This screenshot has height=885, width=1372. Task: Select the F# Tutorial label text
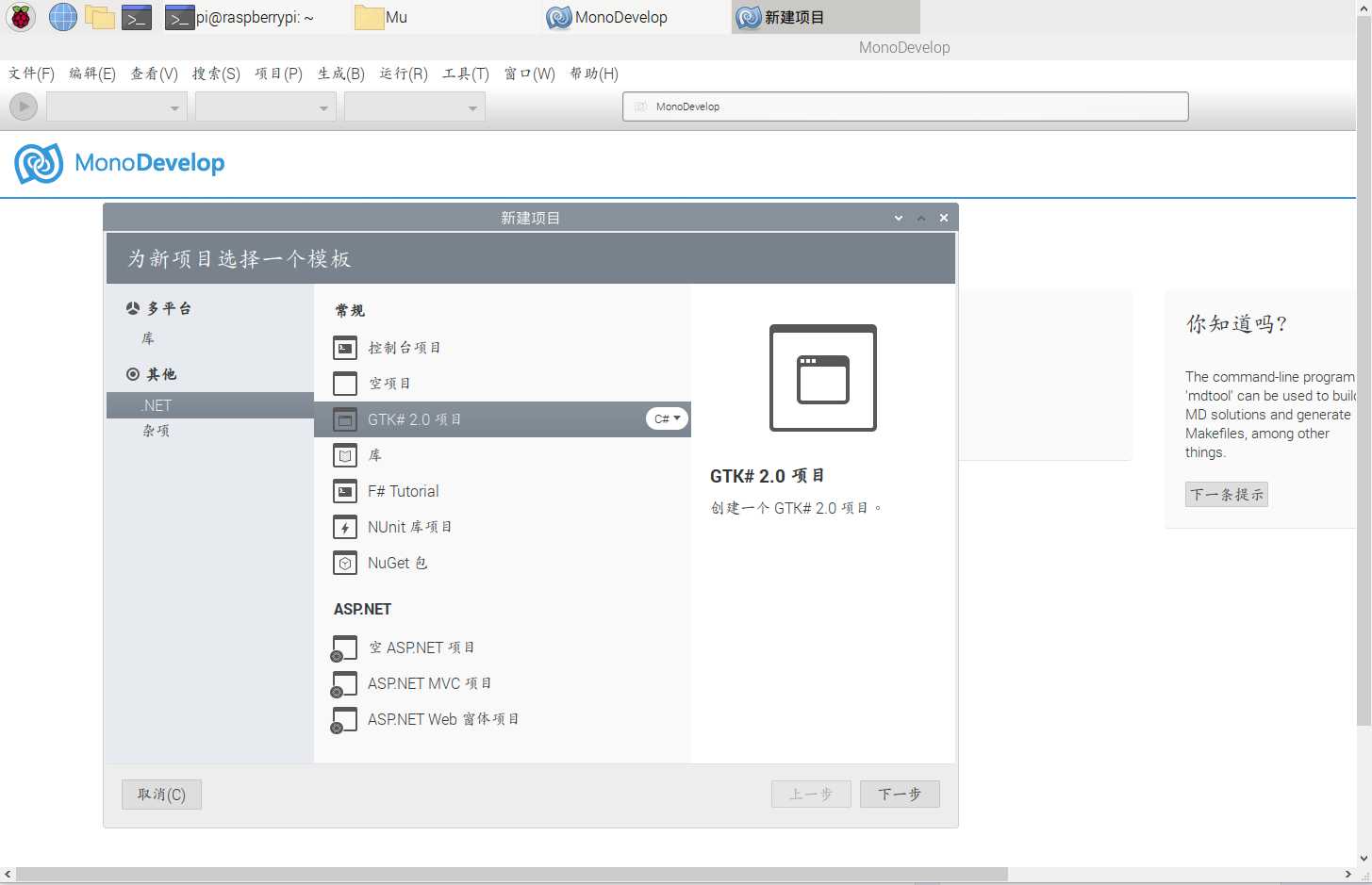tap(404, 491)
